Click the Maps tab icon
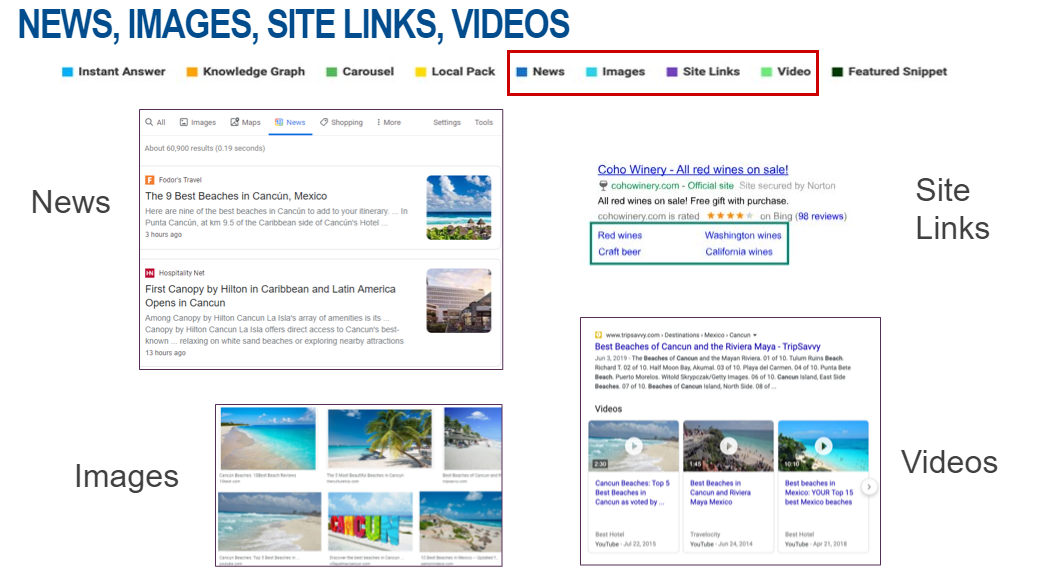The image size is (1052, 579). (x=235, y=122)
